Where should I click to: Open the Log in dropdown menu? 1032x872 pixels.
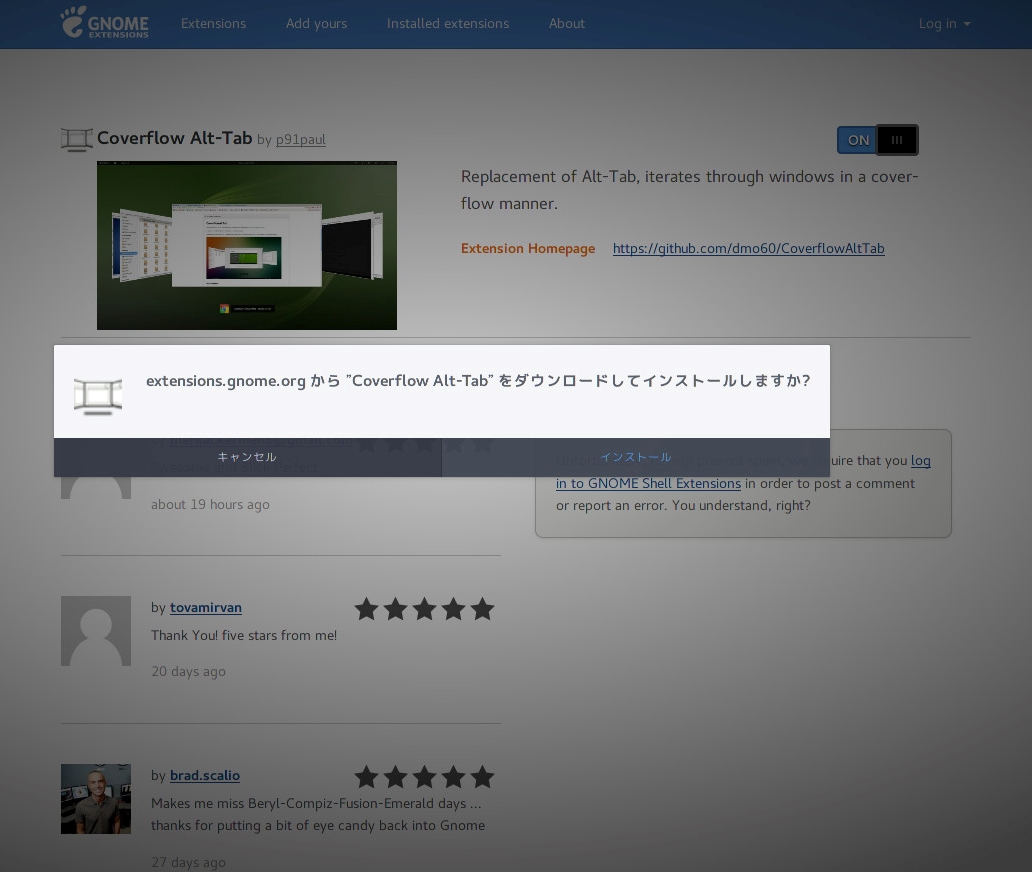944,24
